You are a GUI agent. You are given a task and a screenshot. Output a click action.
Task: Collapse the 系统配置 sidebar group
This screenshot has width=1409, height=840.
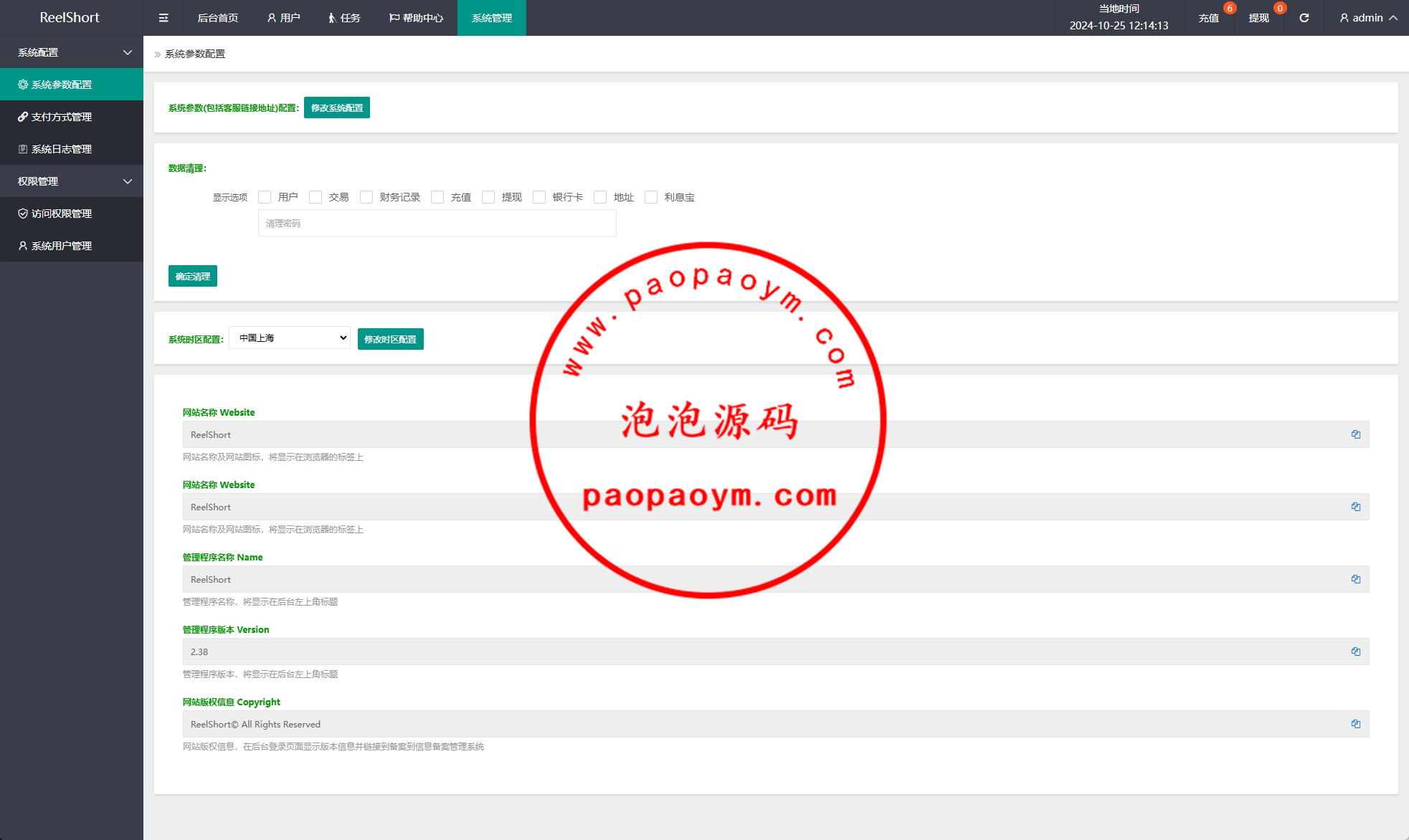point(72,52)
